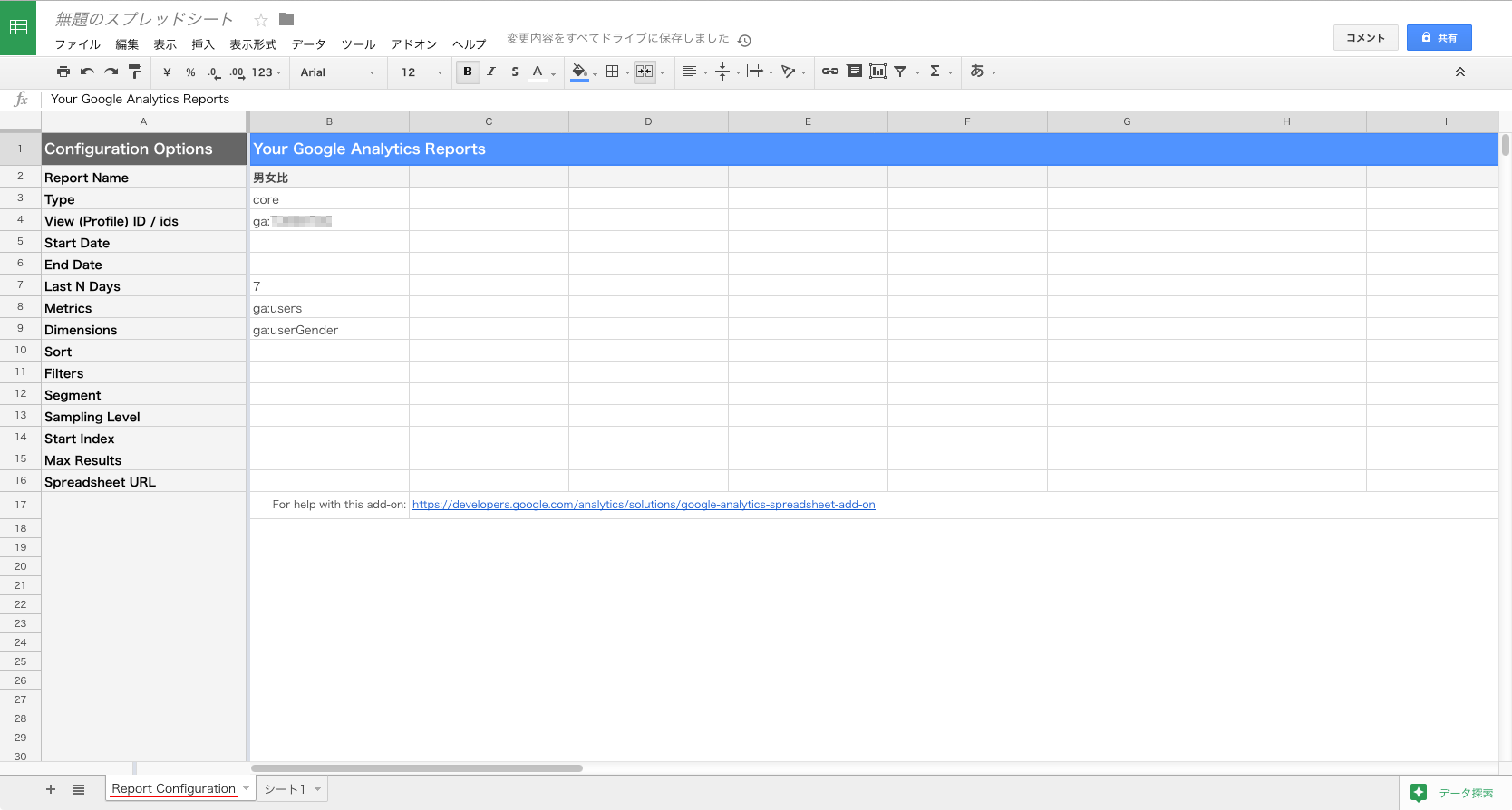Click the filter icon
Image resolution: width=1512 pixels, height=810 pixels.
tap(901, 72)
